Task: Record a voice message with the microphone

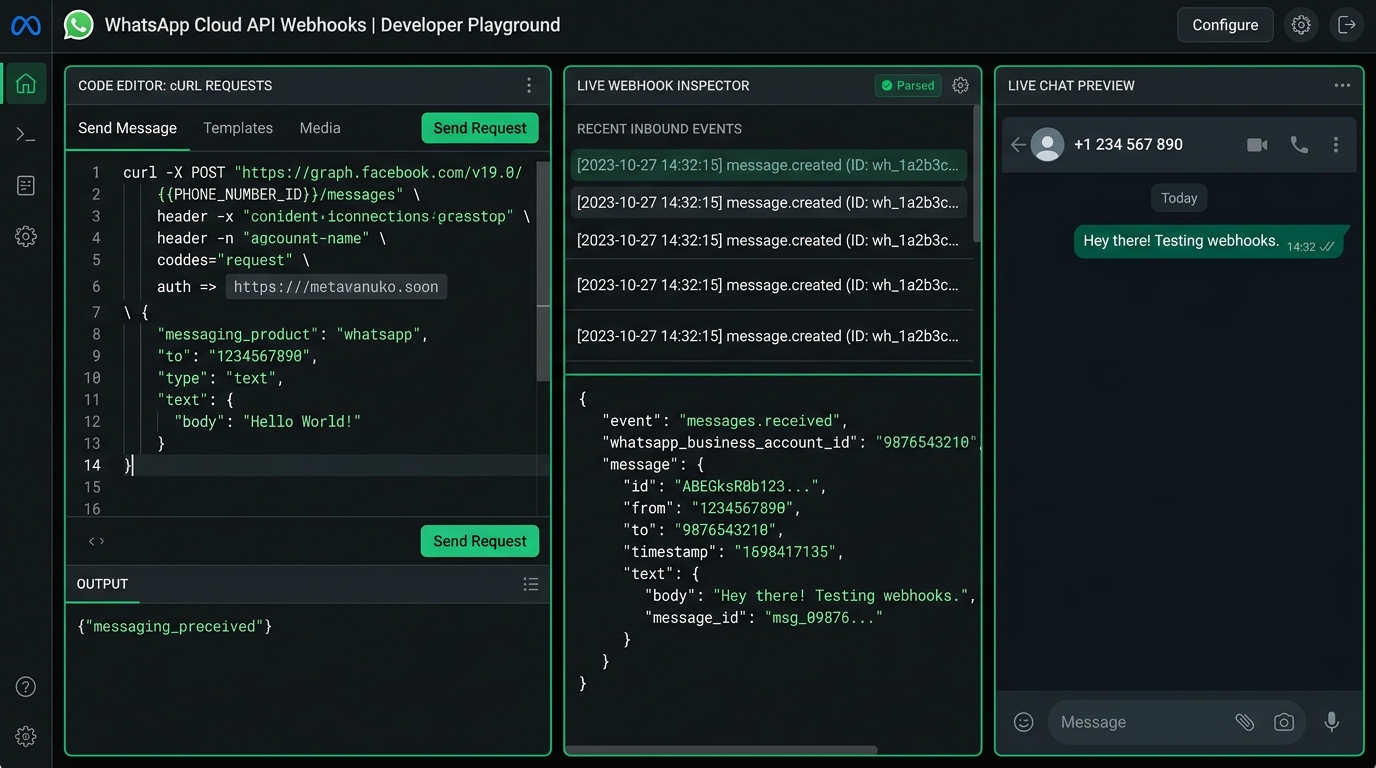Action: [1332, 722]
